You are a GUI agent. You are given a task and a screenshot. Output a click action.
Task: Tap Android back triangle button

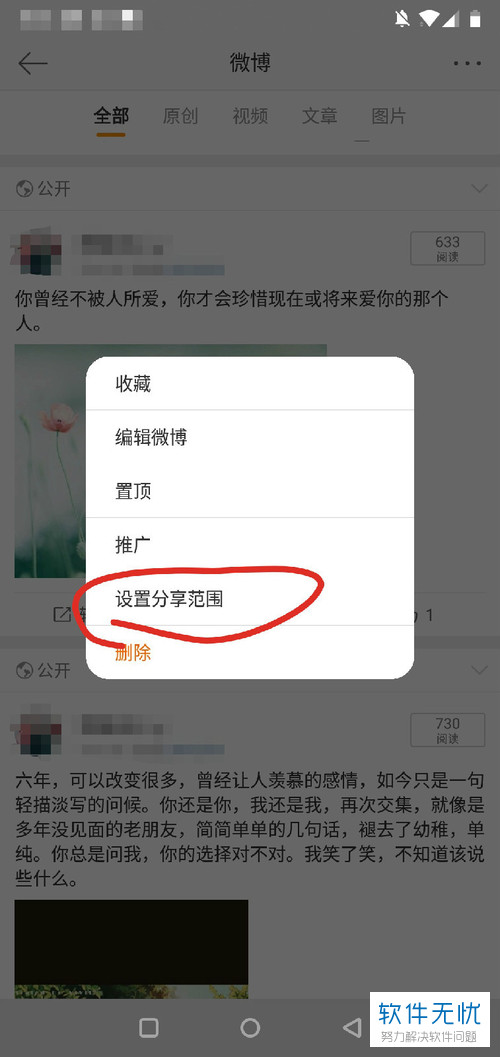pyautogui.click(x=352, y=1027)
